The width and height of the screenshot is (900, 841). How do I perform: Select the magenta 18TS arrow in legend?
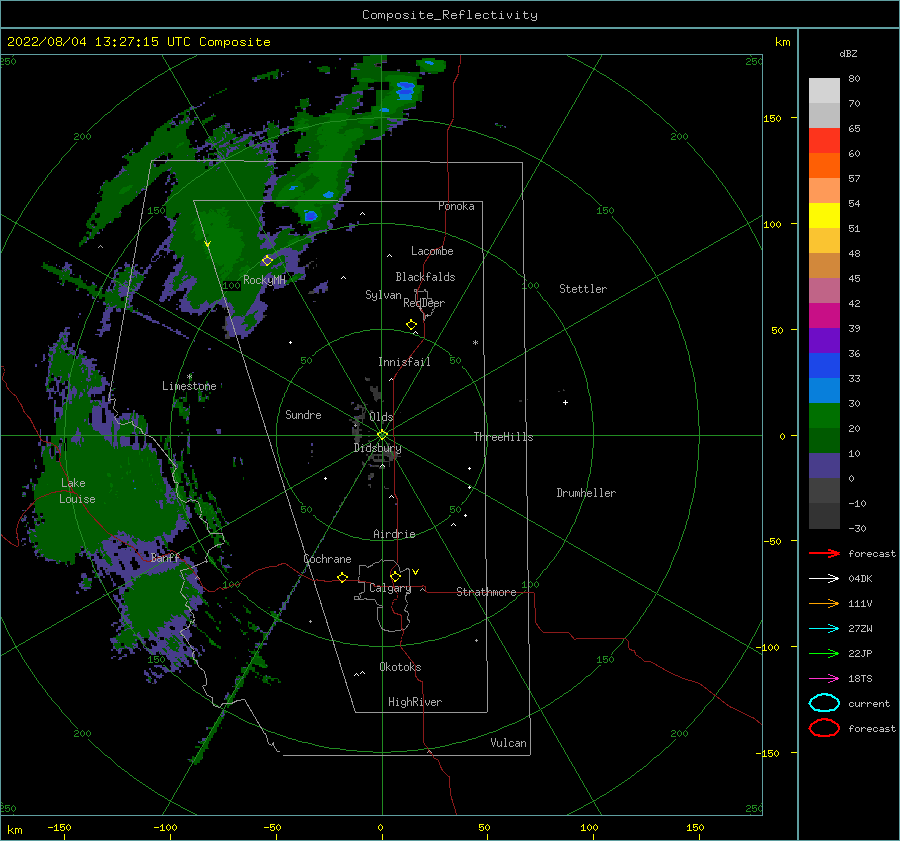[824, 678]
